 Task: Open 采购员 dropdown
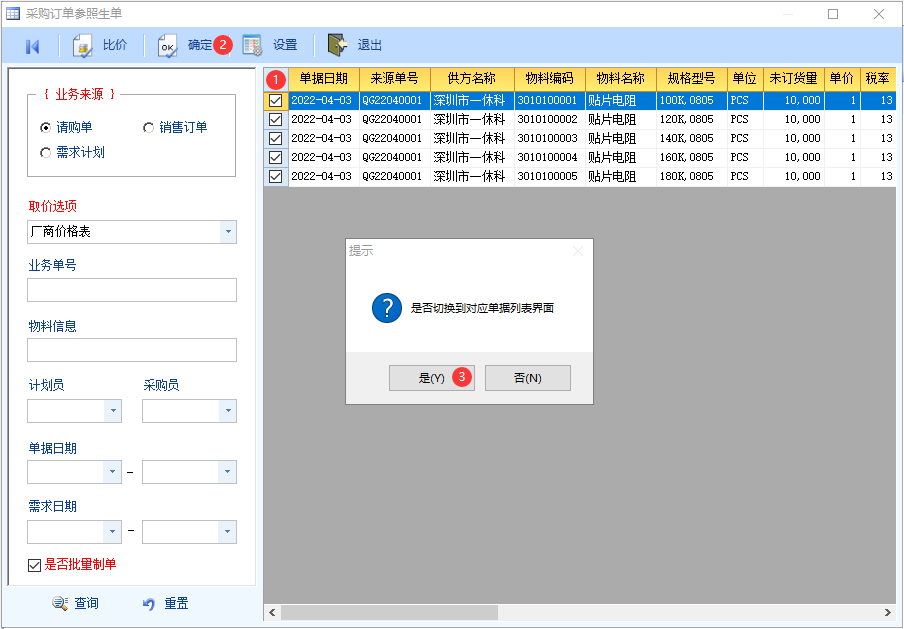pyautogui.click(x=228, y=411)
